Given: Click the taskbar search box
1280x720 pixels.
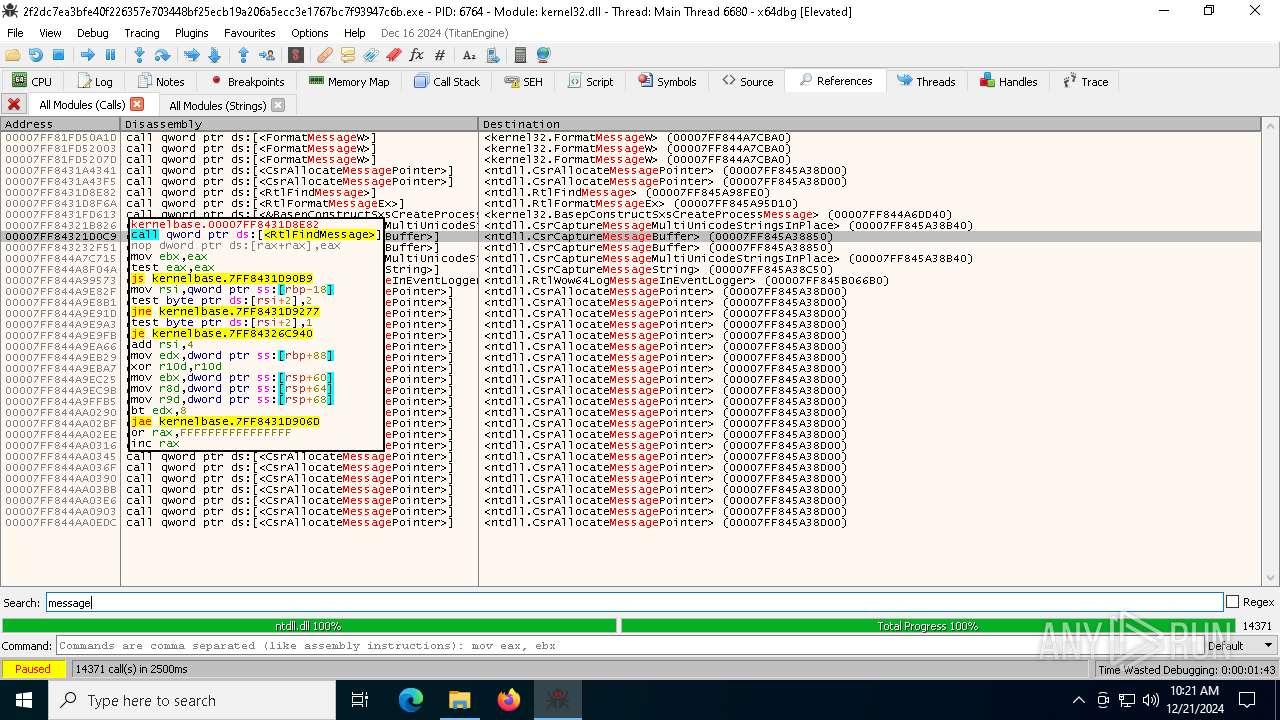Looking at the screenshot, I should 193,700.
